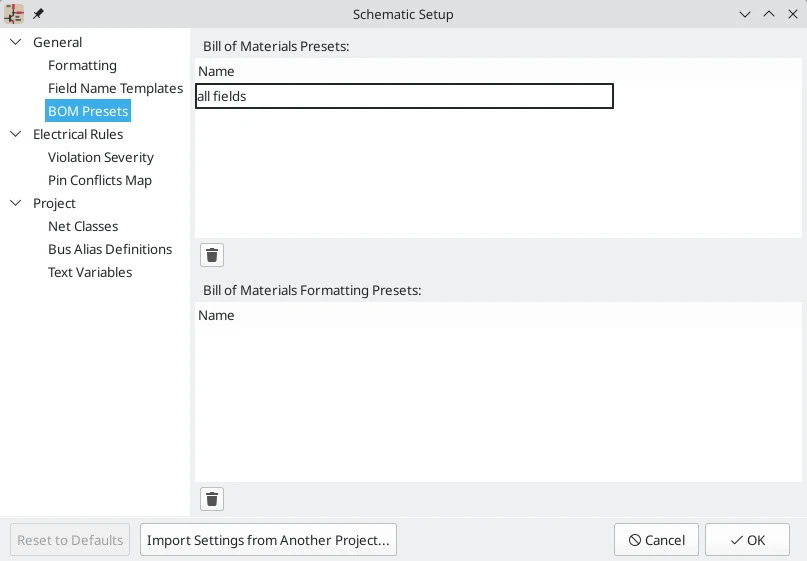
Task: Click the 'all fields' preset name field
Action: click(x=404, y=96)
